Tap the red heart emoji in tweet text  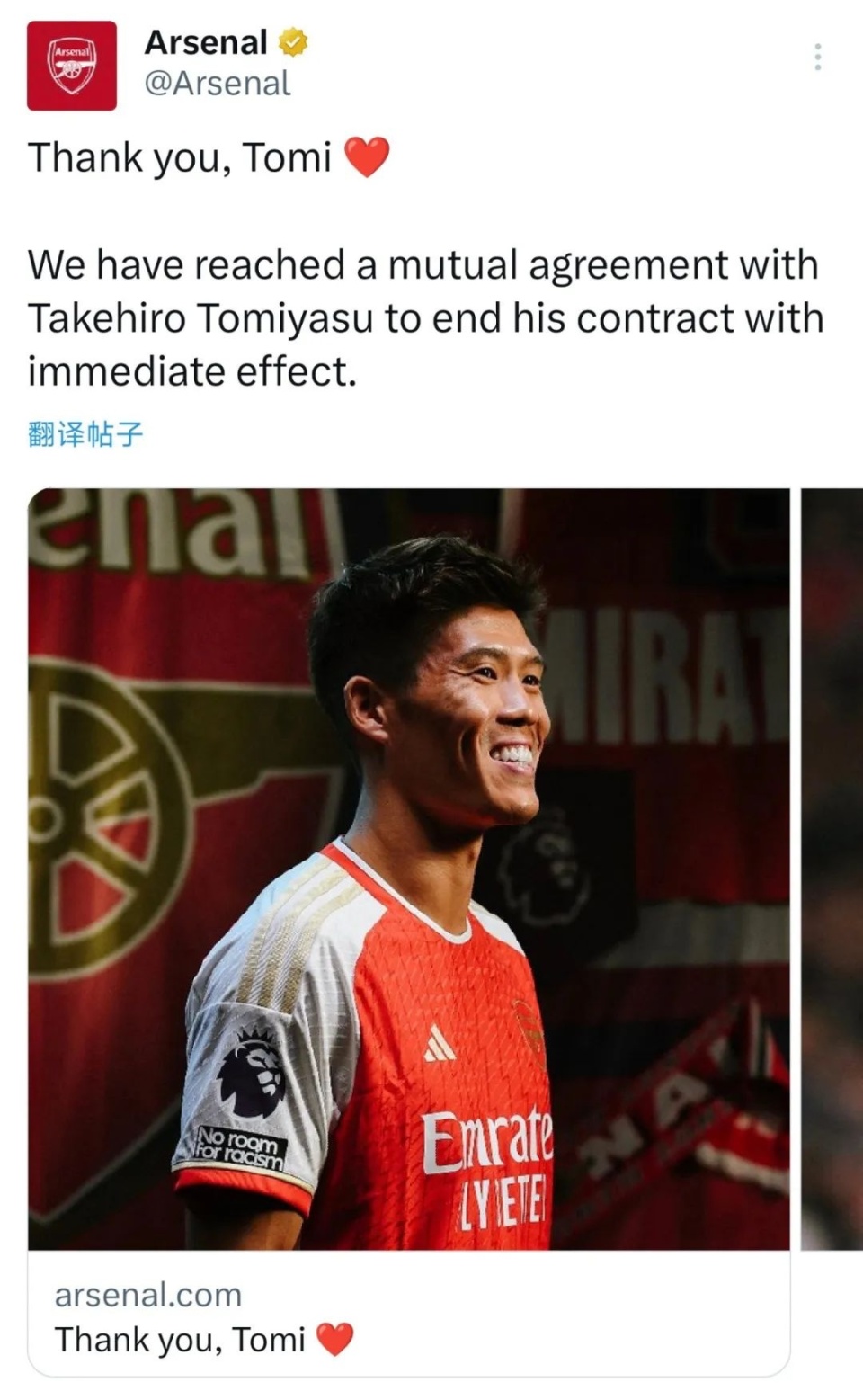click(367, 157)
